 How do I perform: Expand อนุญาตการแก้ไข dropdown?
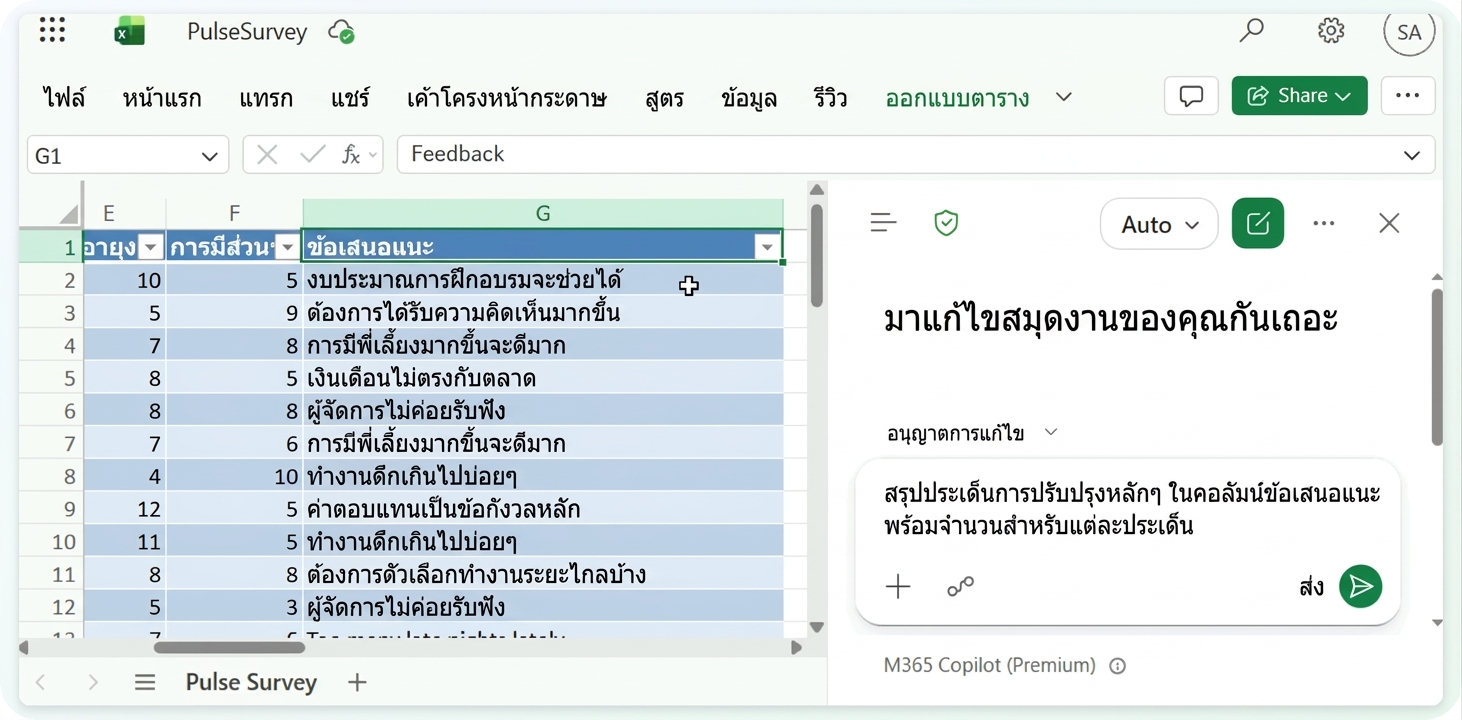(x=1051, y=432)
